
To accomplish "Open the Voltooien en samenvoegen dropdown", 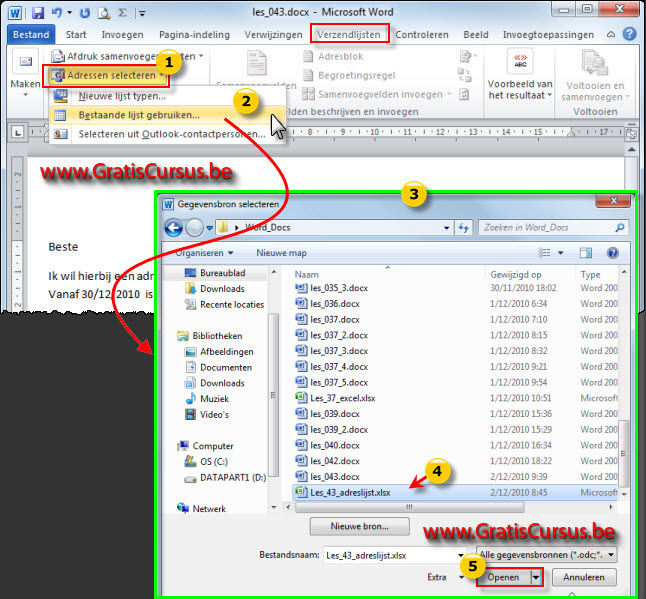I will (x=594, y=76).
